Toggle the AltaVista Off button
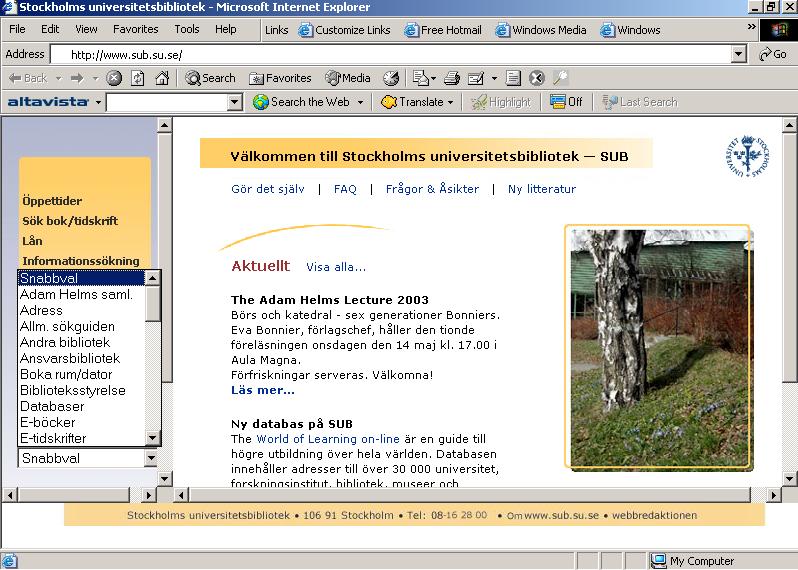Viewport: 798px width, 570px height. [566, 102]
